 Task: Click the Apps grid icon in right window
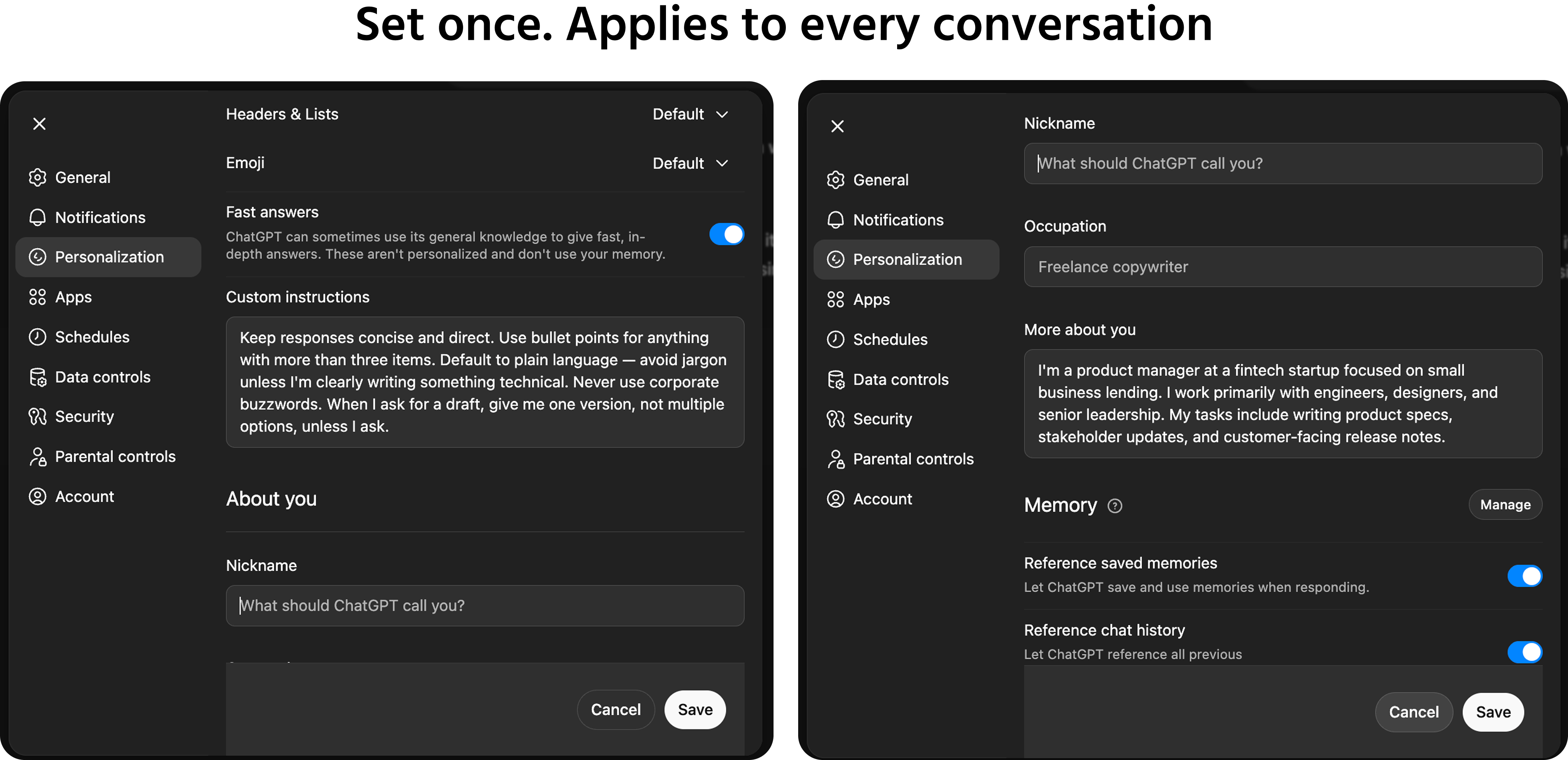pos(836,300)
